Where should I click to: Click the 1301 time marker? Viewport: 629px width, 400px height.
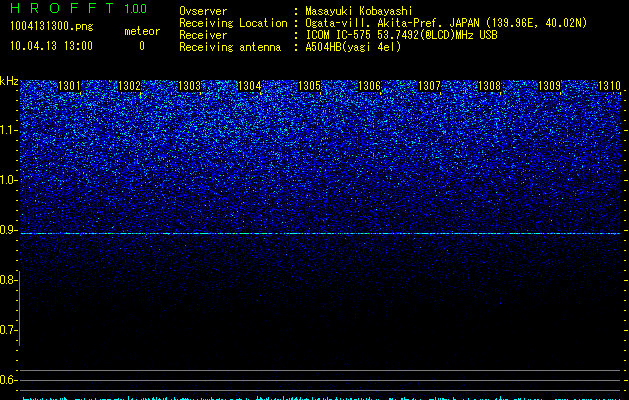[x=69, y=86]
